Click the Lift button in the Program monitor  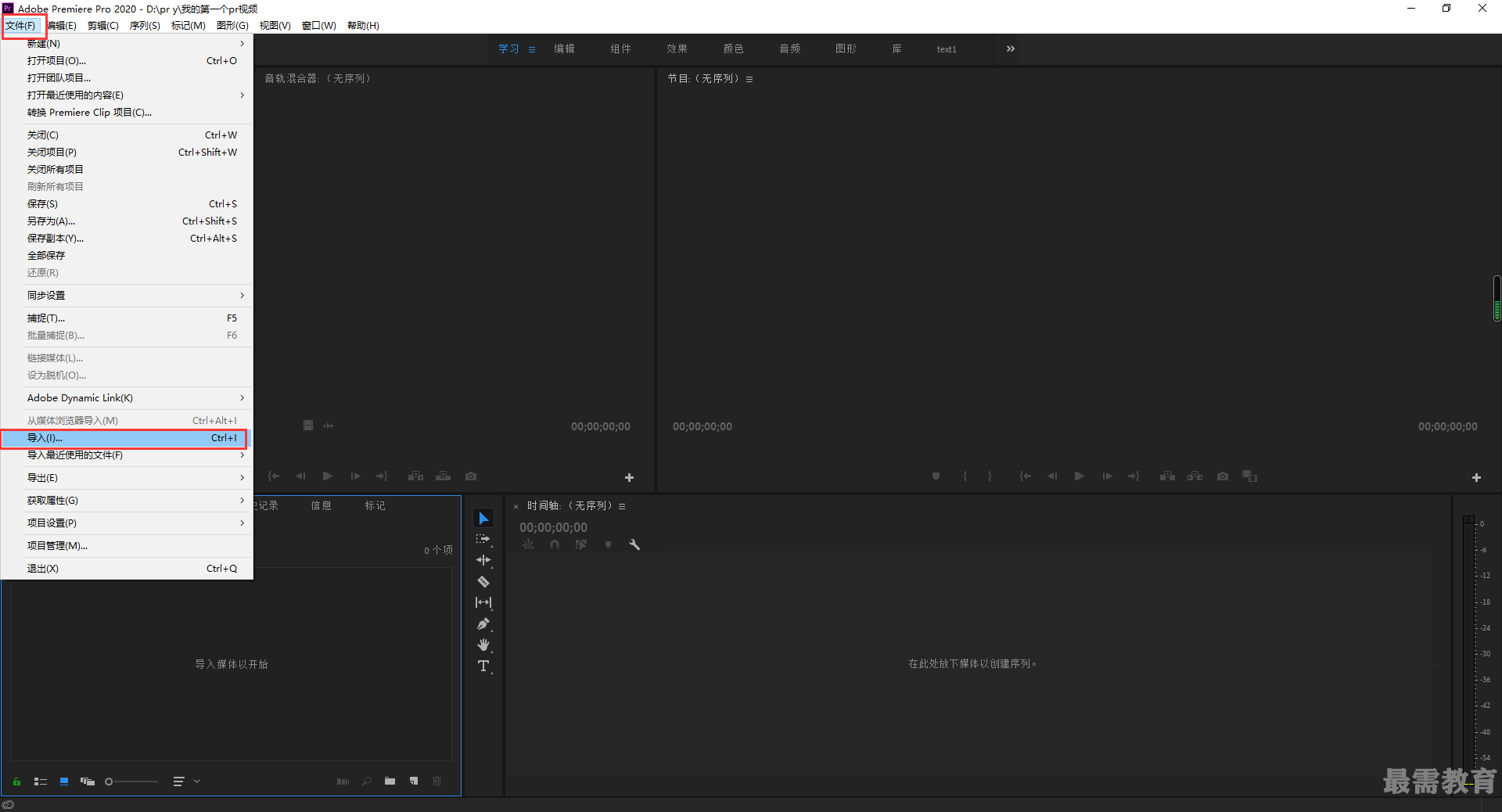coord(1167,476)
